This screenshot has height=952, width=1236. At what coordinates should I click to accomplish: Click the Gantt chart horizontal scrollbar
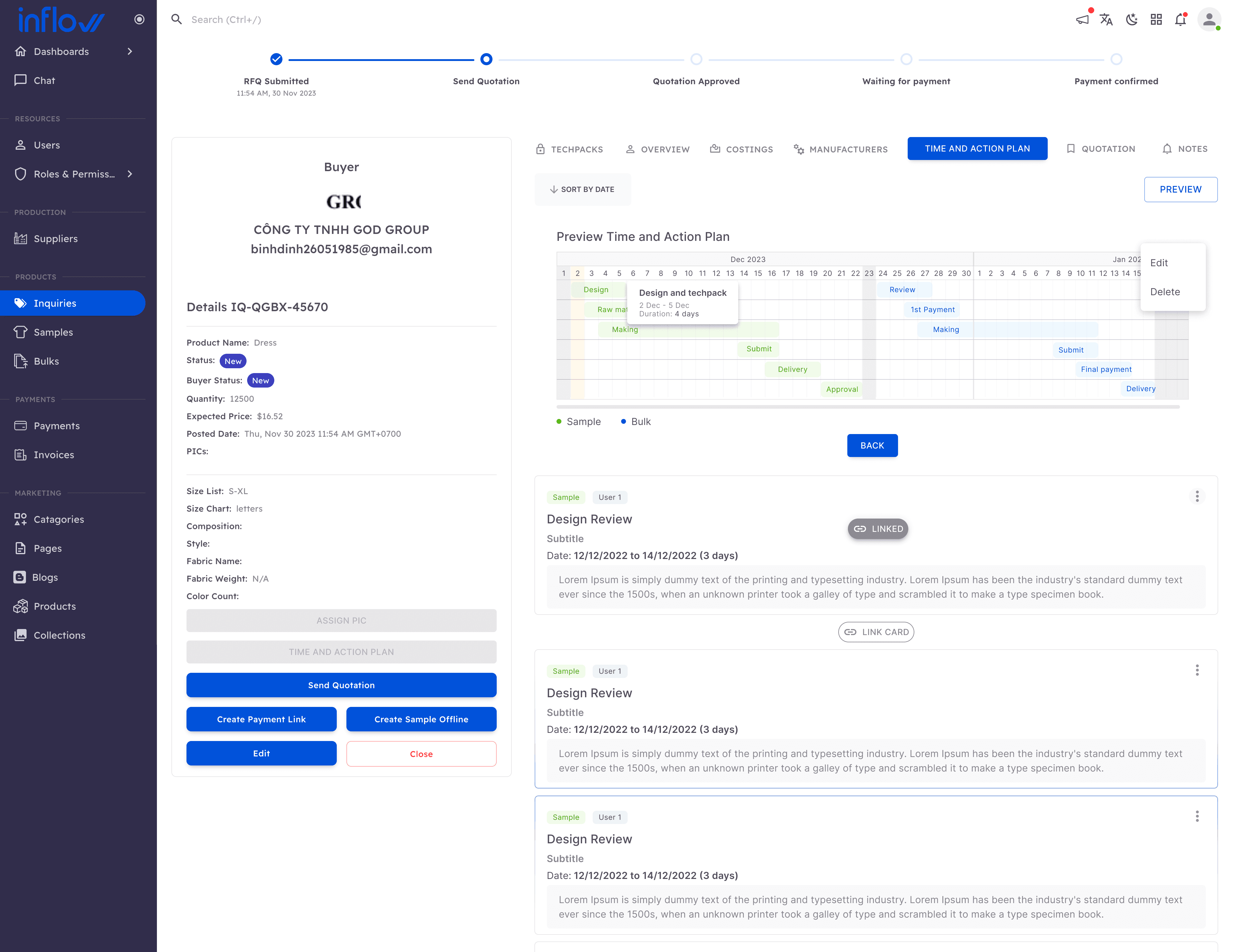coord(868,406)
